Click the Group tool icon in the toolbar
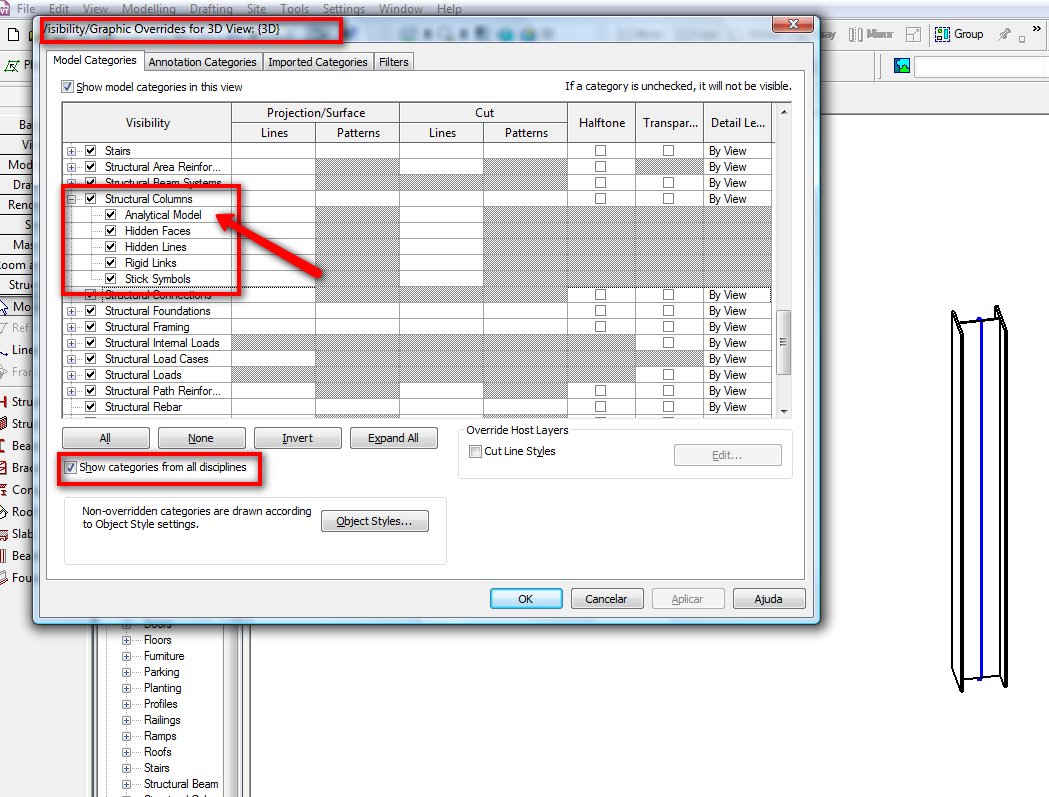Viewport: 1049px width, 797px height. coord(942,34)
